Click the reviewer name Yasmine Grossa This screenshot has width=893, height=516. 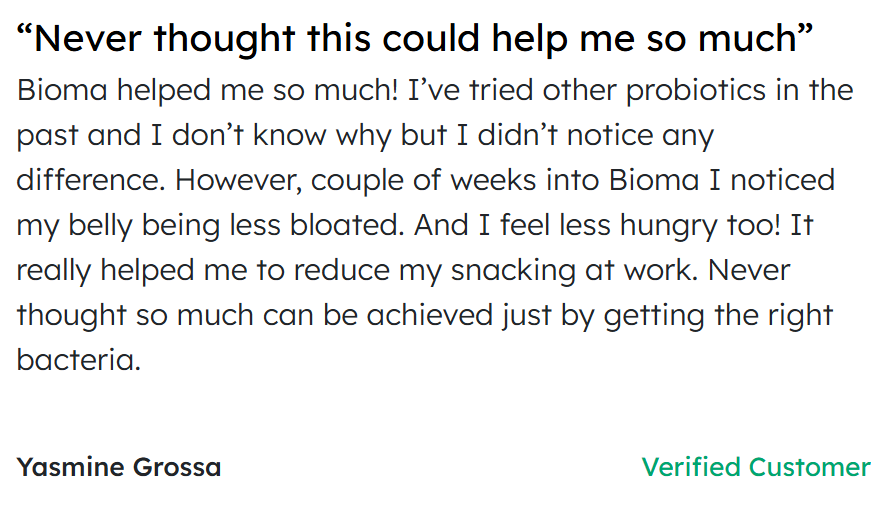(119, 467)
